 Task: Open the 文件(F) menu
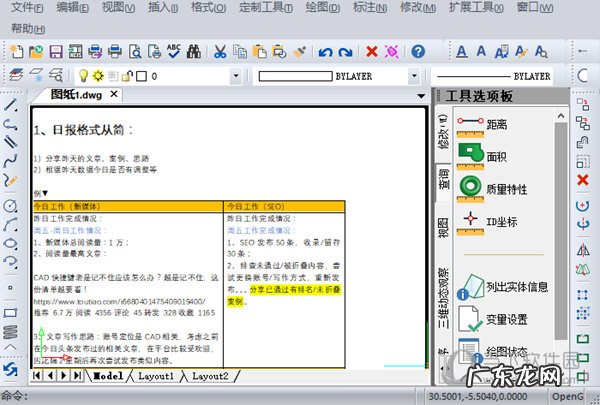click(27, 7)
